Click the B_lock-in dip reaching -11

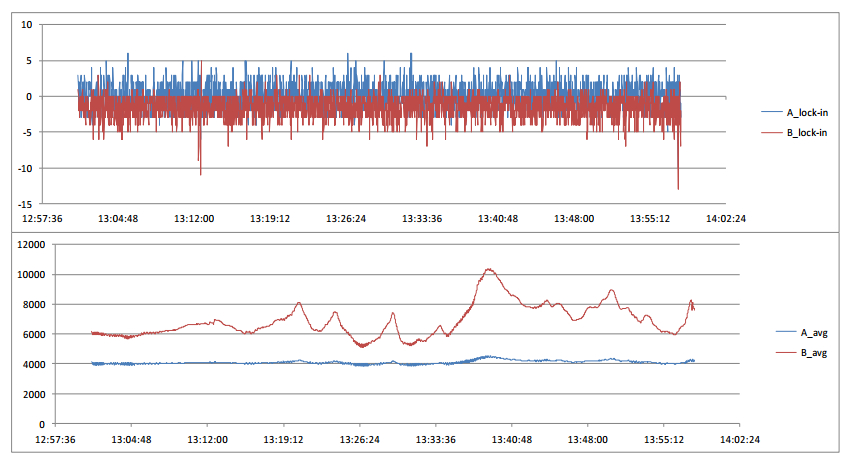point(200,174)
